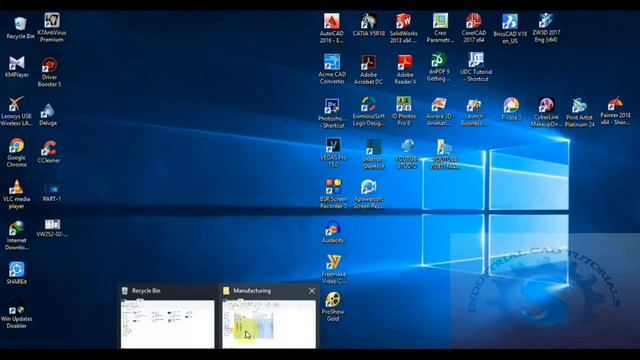Launch Print Artist Platinum 24 icon
Viewport: 640px width, 360px height.
pyautogui.click(x=580, y=112)
